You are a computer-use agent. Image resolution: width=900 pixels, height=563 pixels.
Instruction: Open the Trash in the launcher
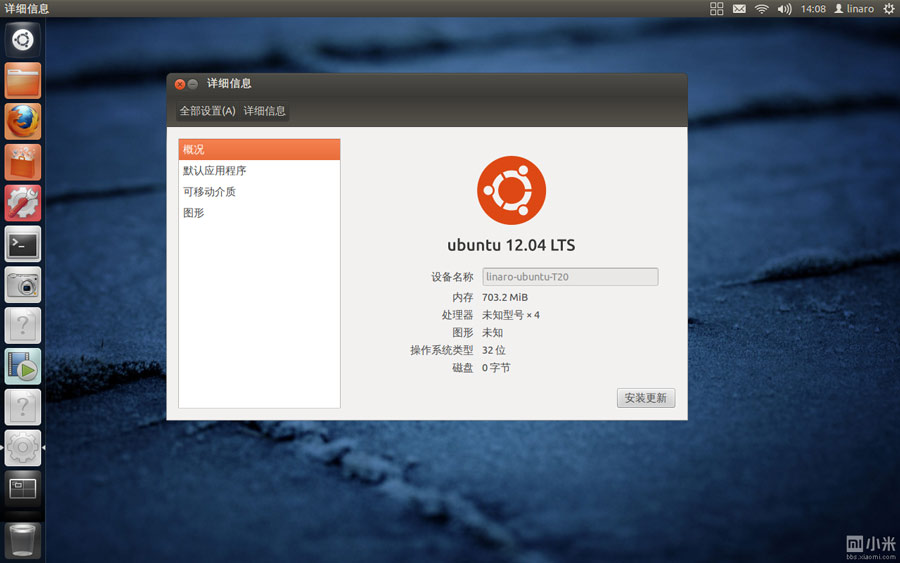[22, 538]
